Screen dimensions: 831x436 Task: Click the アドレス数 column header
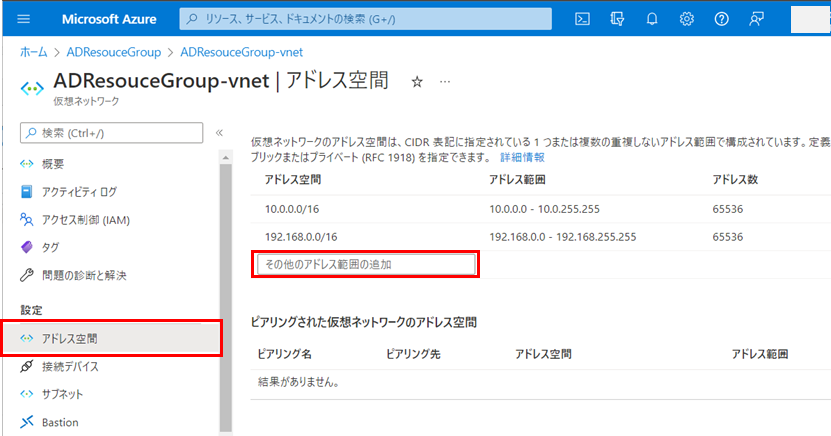(x=735, y=180)
